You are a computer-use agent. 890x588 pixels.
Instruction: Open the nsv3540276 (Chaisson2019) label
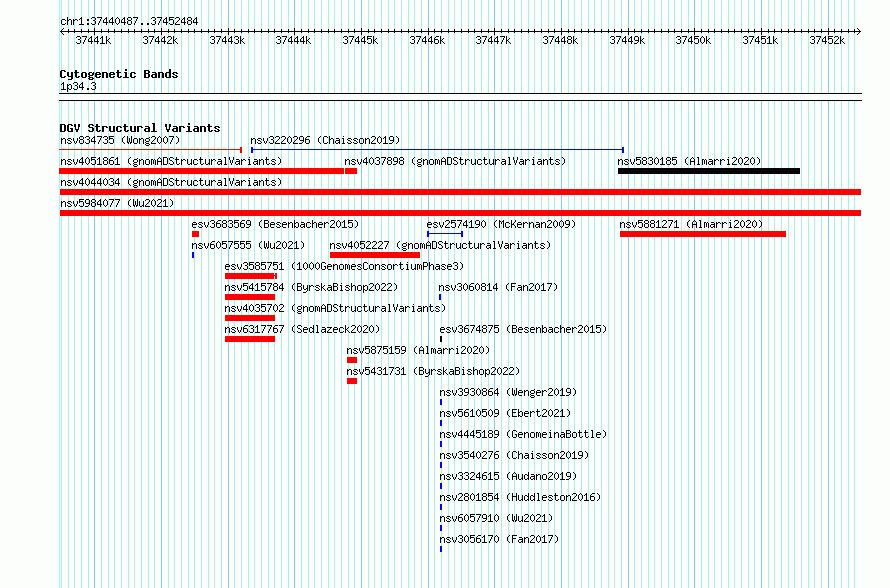[514, 455]
